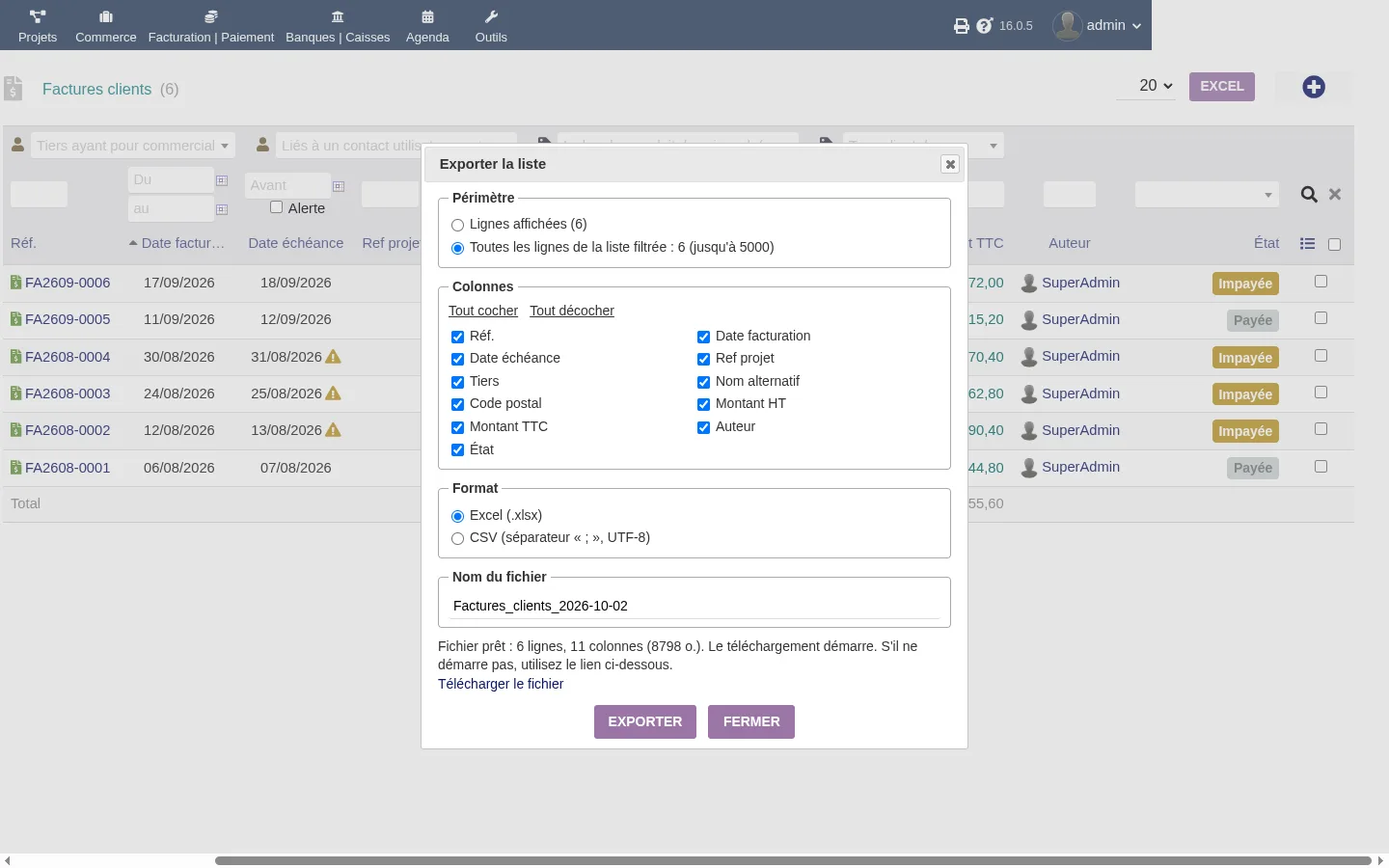Screen dimensions: 1389x868
Task: Open invoice FA2609-0005 link
Action: (68, 319)
